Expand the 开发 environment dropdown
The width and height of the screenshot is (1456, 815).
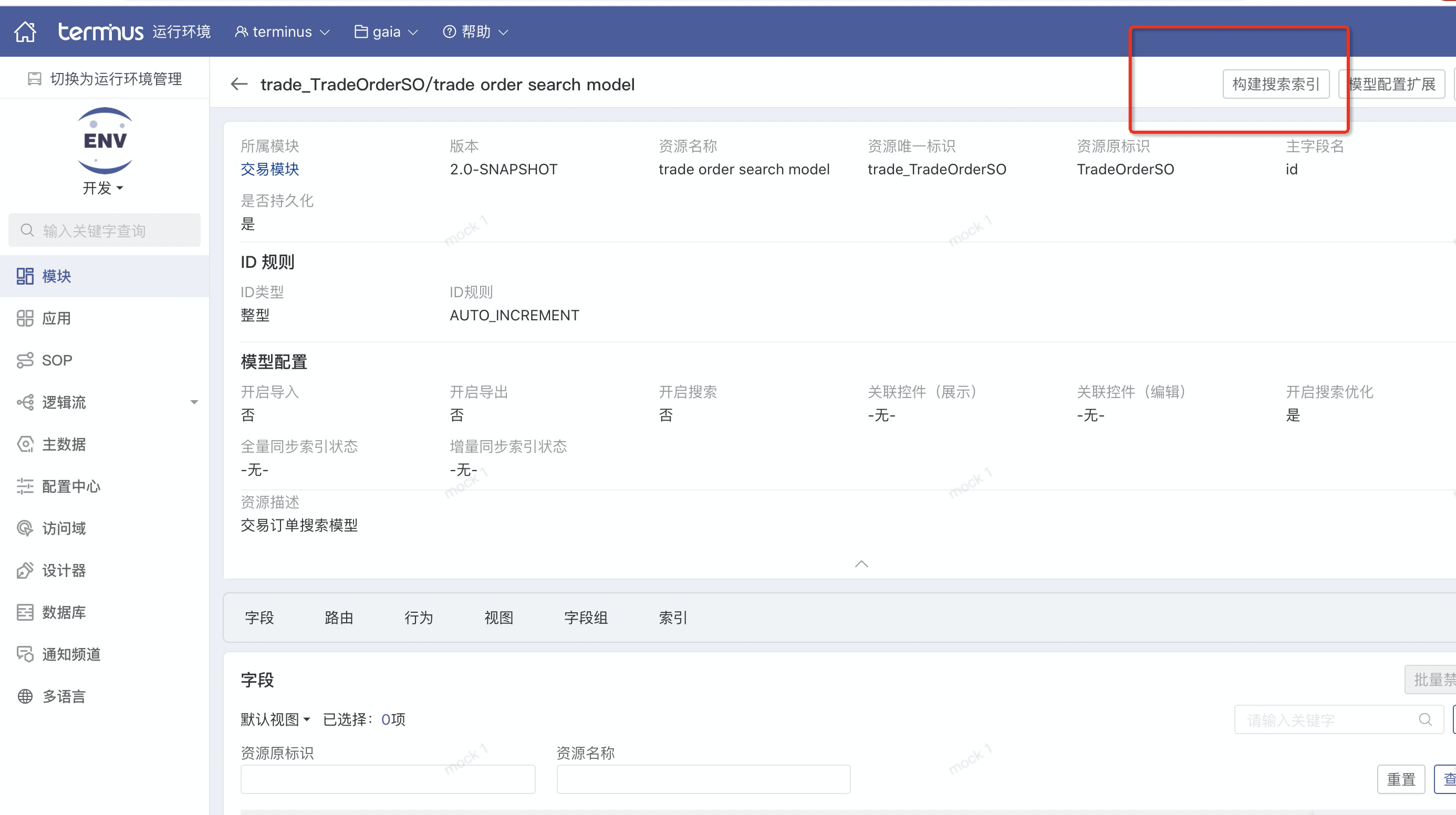(x=103, y=187)
